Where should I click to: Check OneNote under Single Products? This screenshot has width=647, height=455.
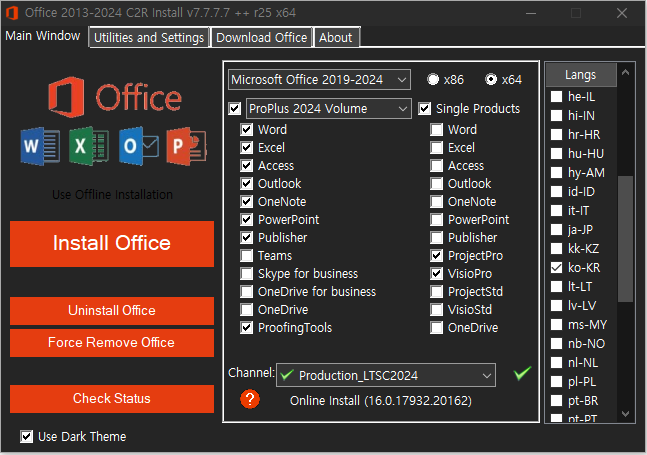point(437,202)
